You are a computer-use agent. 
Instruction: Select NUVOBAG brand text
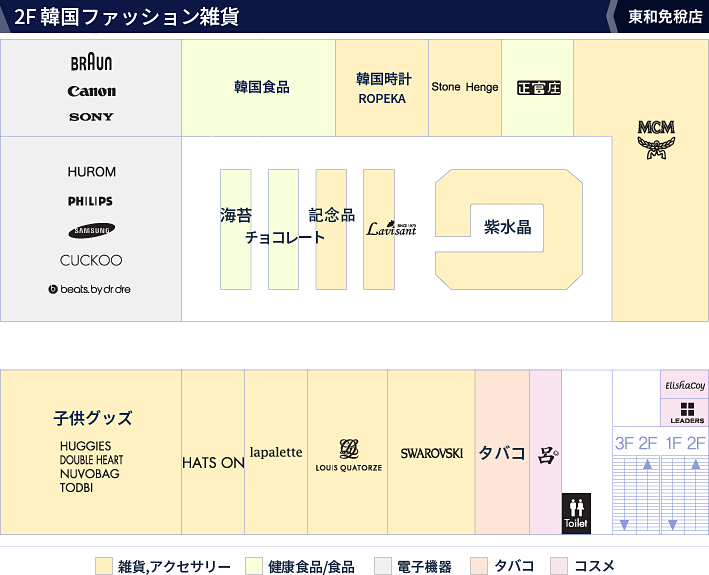90,474
